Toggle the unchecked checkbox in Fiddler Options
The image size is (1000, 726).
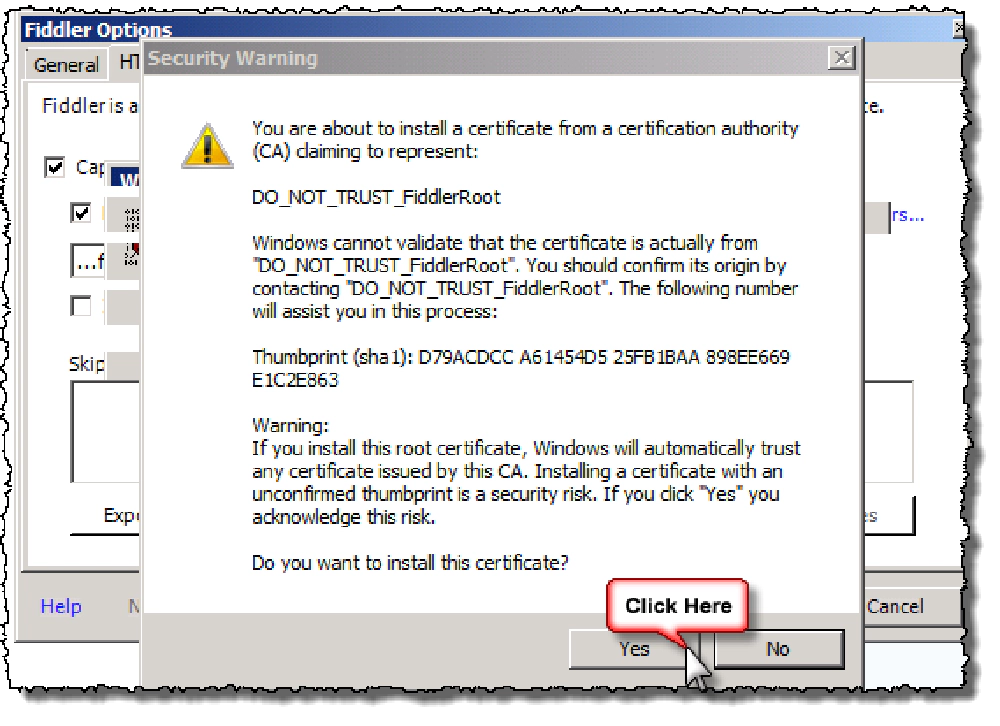pos(81,306)
